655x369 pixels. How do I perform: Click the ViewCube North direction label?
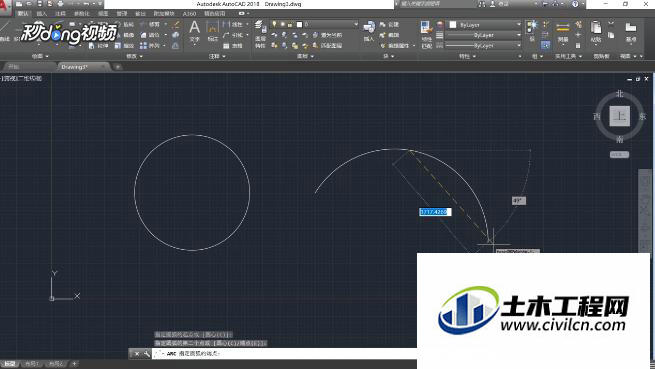pyautogui.click(x=619, y=94)
